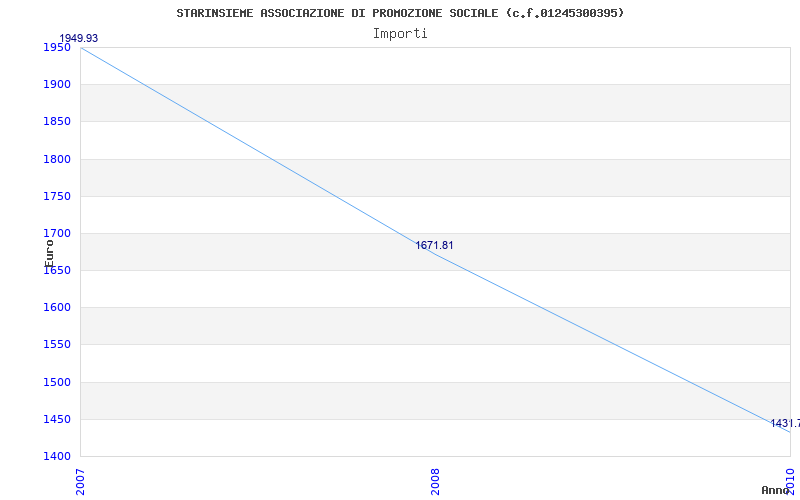Click the 1650 y-axis tick label
The height and width of the screenshot is (500, 800).
click(57, 270)
